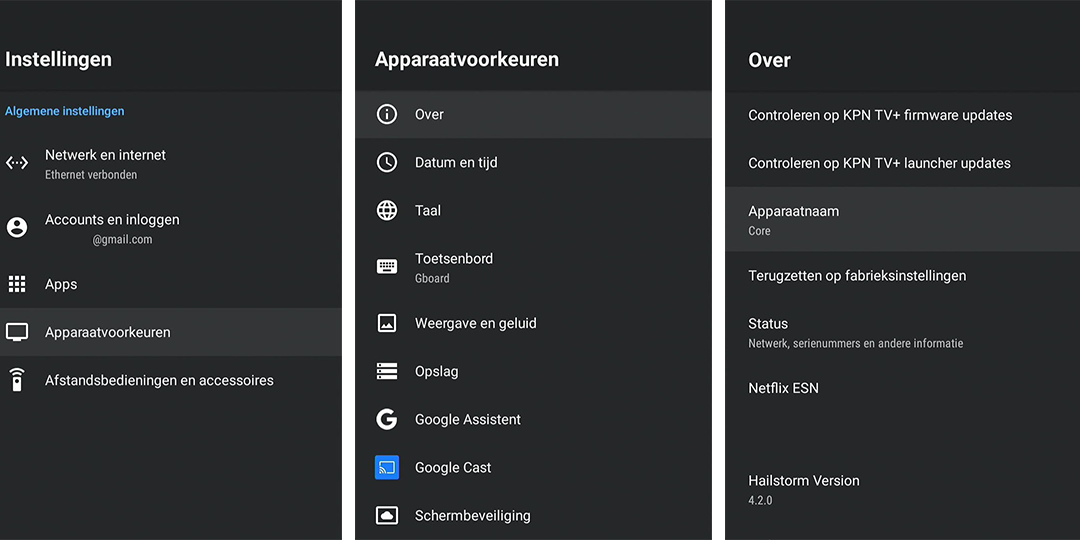Viewport: 1080px width, 540px height.
Task: Open the Weergave en geluid picture icon
Action: [386, 323]
